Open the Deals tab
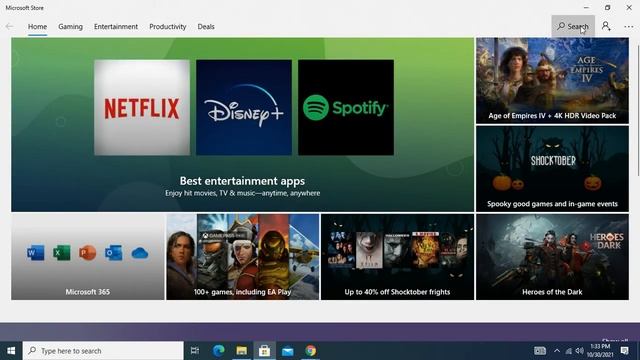The width and height of the screenshot is (640, 360). 206,27
